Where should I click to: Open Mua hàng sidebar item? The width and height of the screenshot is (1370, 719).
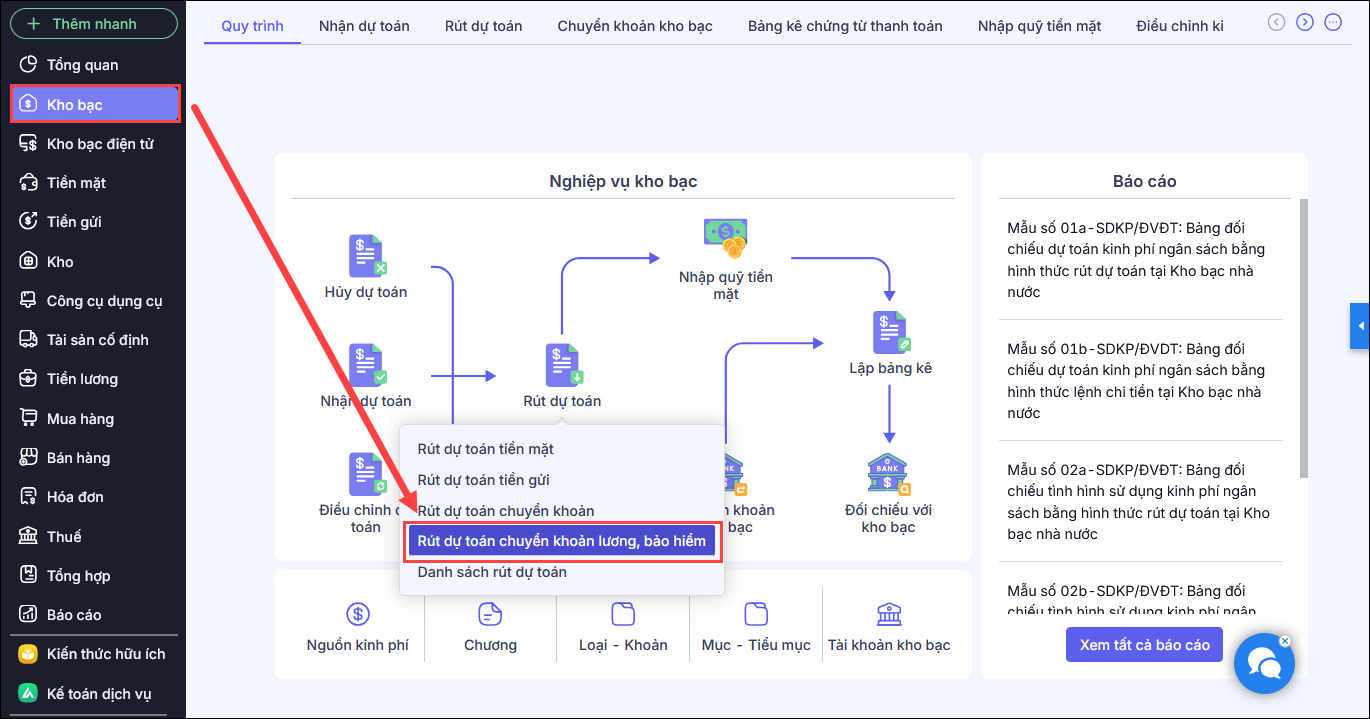[94, 419]
